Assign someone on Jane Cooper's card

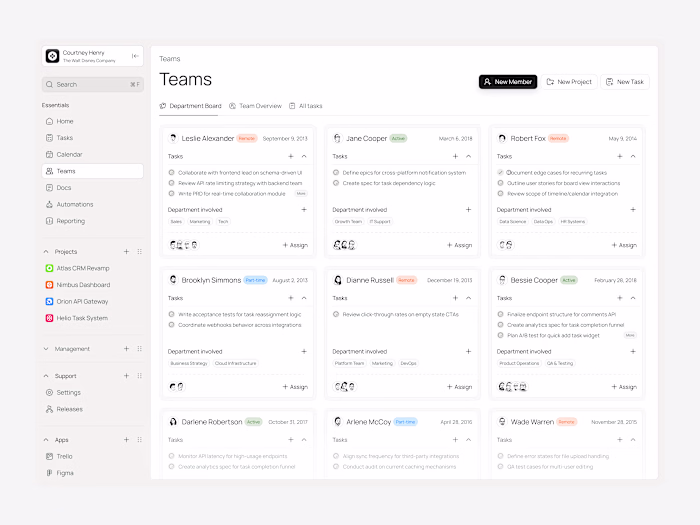[x=459, y=245]
